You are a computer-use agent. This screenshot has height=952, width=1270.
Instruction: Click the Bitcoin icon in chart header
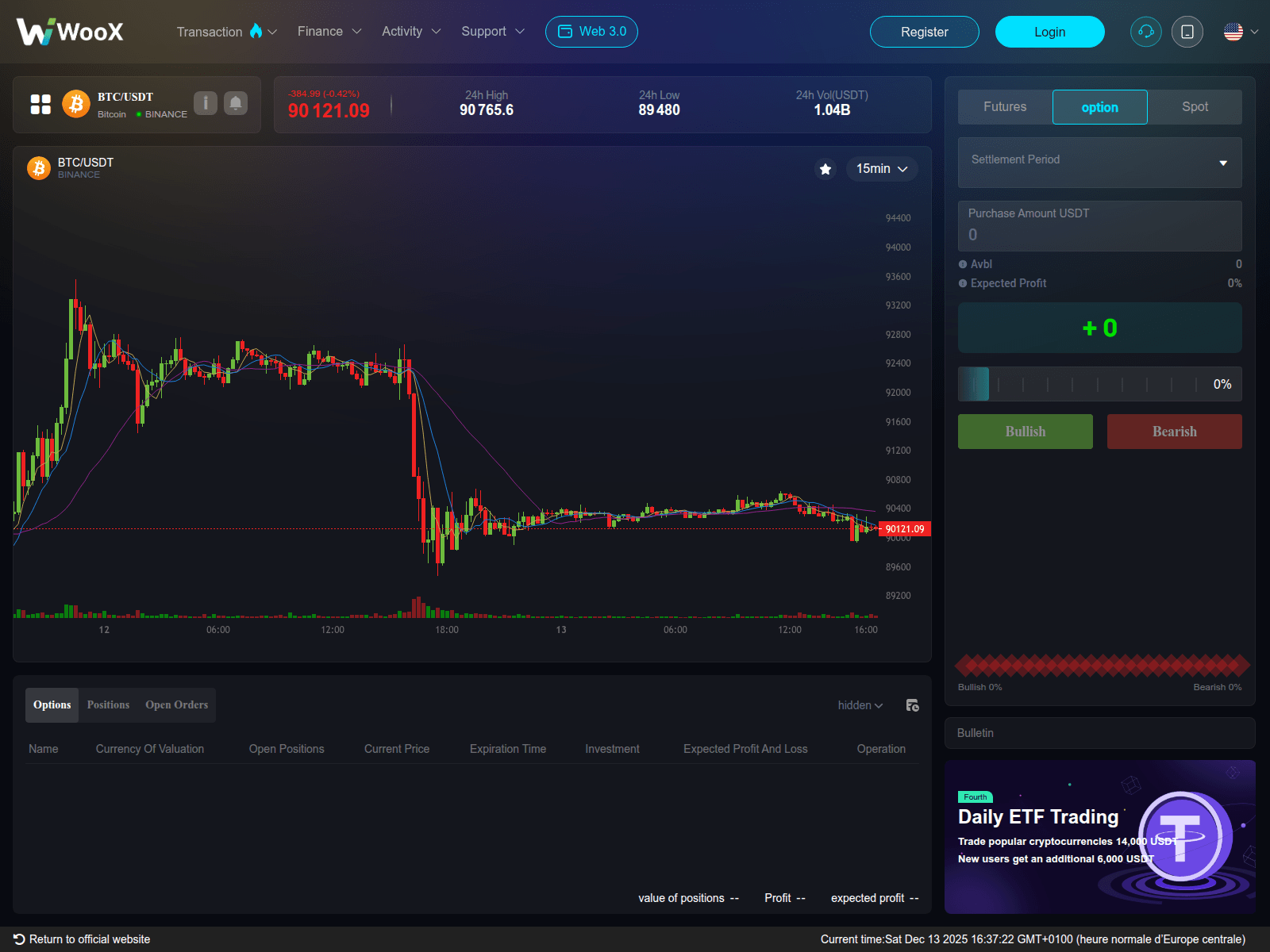[39, 168]
